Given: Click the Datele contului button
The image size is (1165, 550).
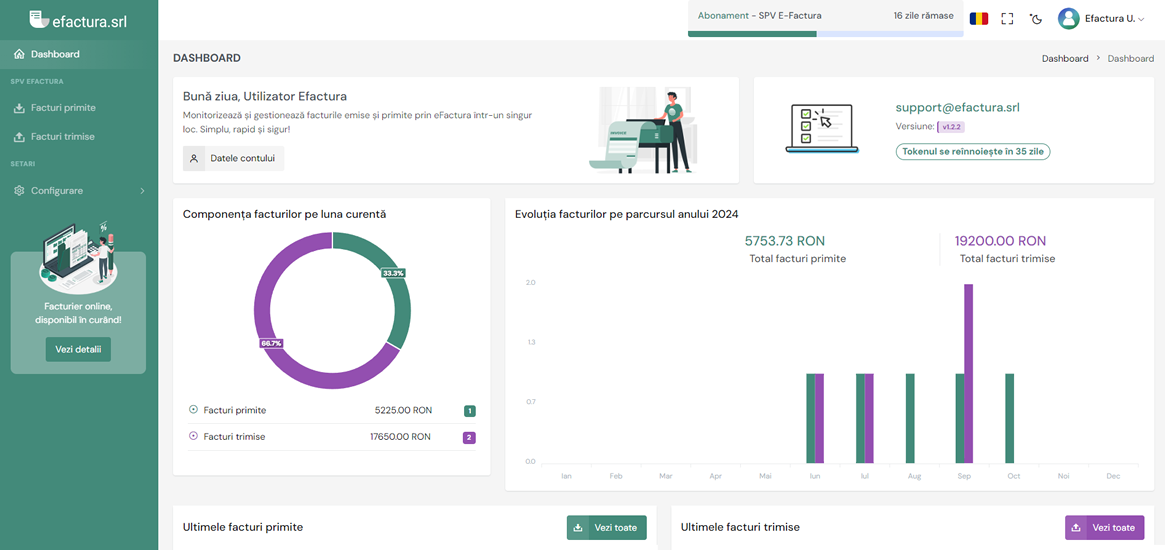Looking at the screenshot, I should pyautogui.click(x=233, y=158).
